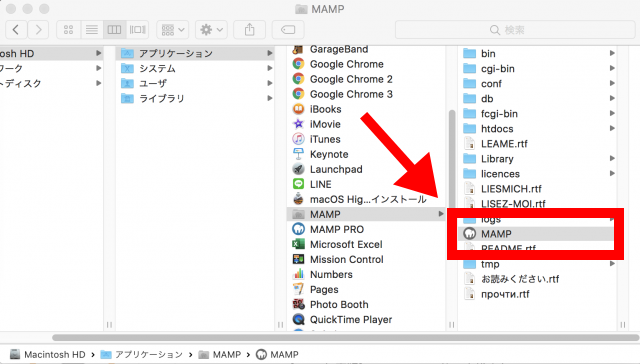Expand the アプリケーション column arrow
Image resolution: width=640 pixels, height=364 pixels.
tap(269, 53)
